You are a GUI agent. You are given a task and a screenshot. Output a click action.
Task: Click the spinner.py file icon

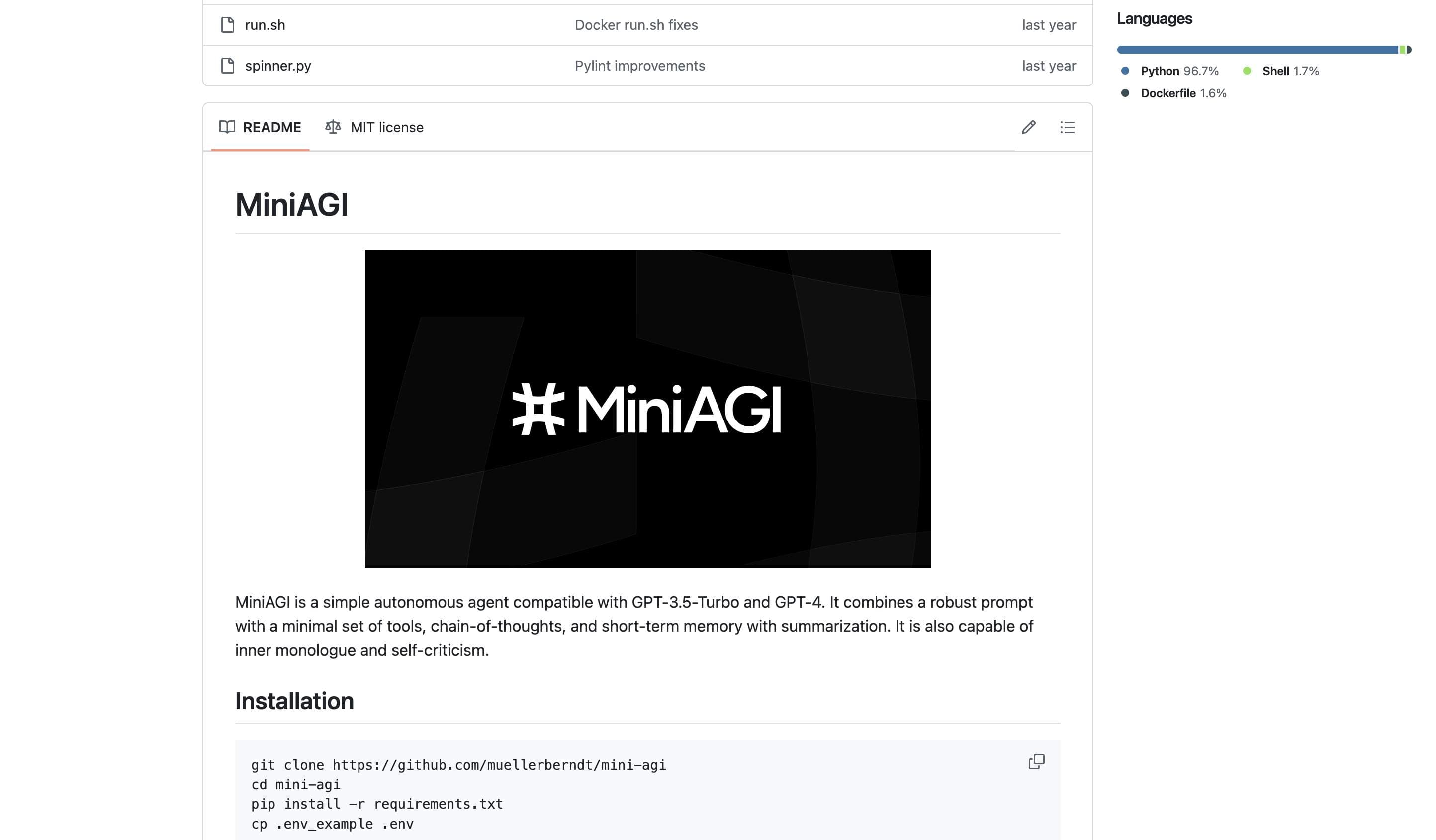pyautogui.click(x=227, y=66)
